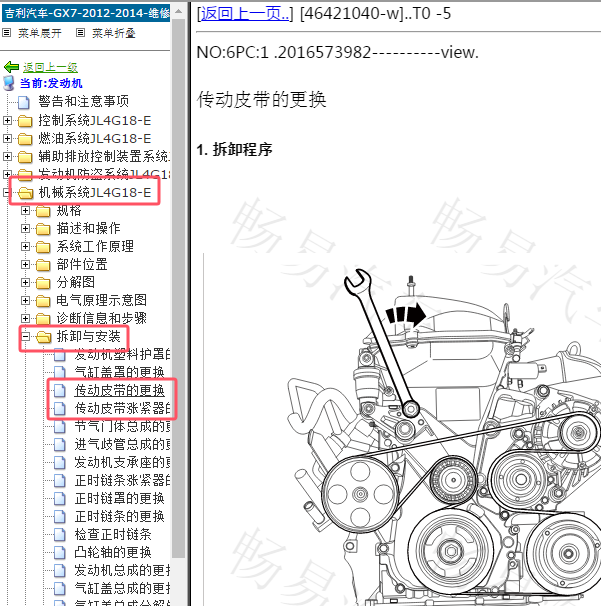601x606 pixels.
Task: Expand the 辅助排放控制装置系统 node
Action: coord(7,157)
